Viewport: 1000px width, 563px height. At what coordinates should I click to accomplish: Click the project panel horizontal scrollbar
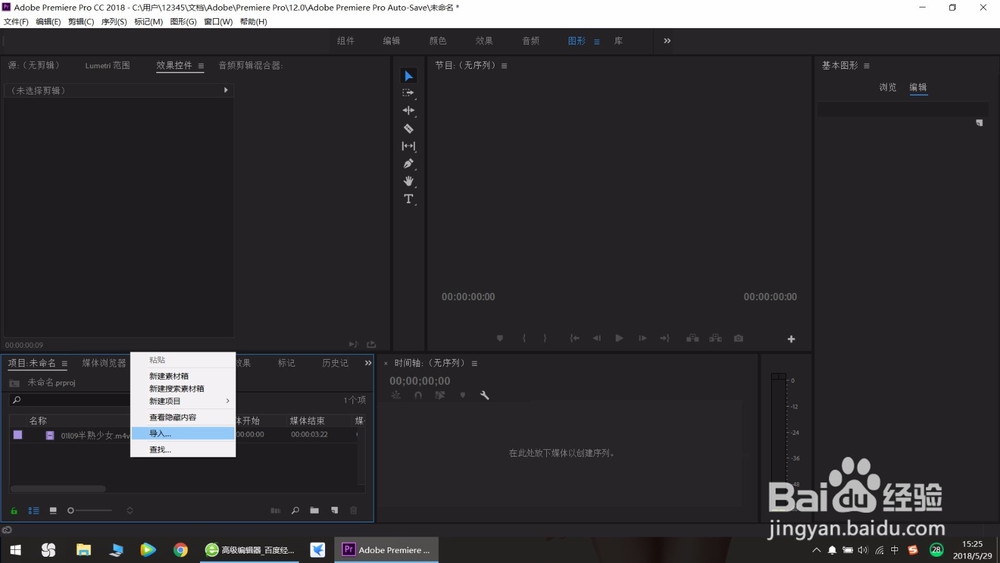pyautogui.click(x=58, y=489)
